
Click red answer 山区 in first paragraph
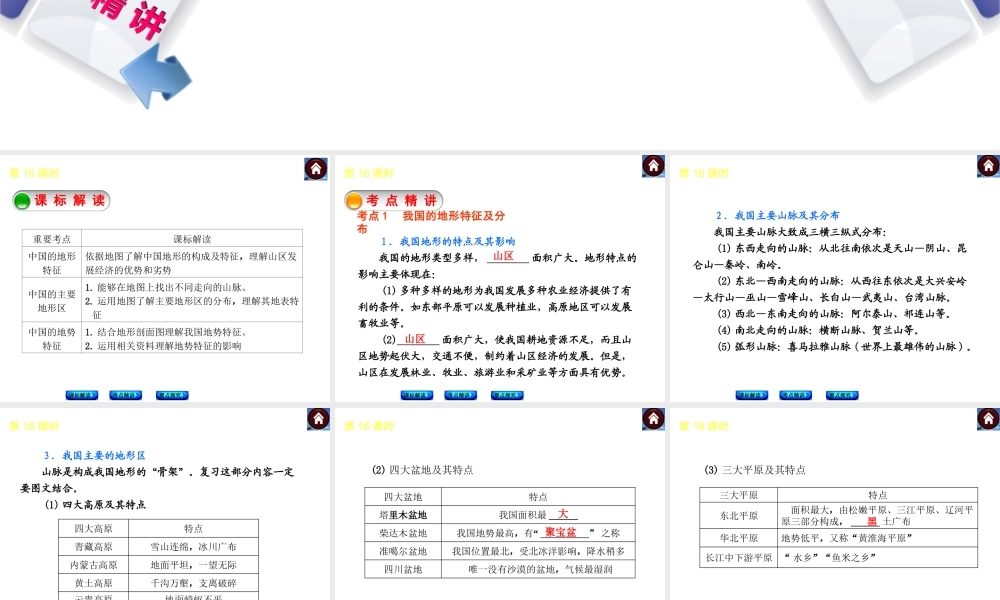(x=503, y=256)
